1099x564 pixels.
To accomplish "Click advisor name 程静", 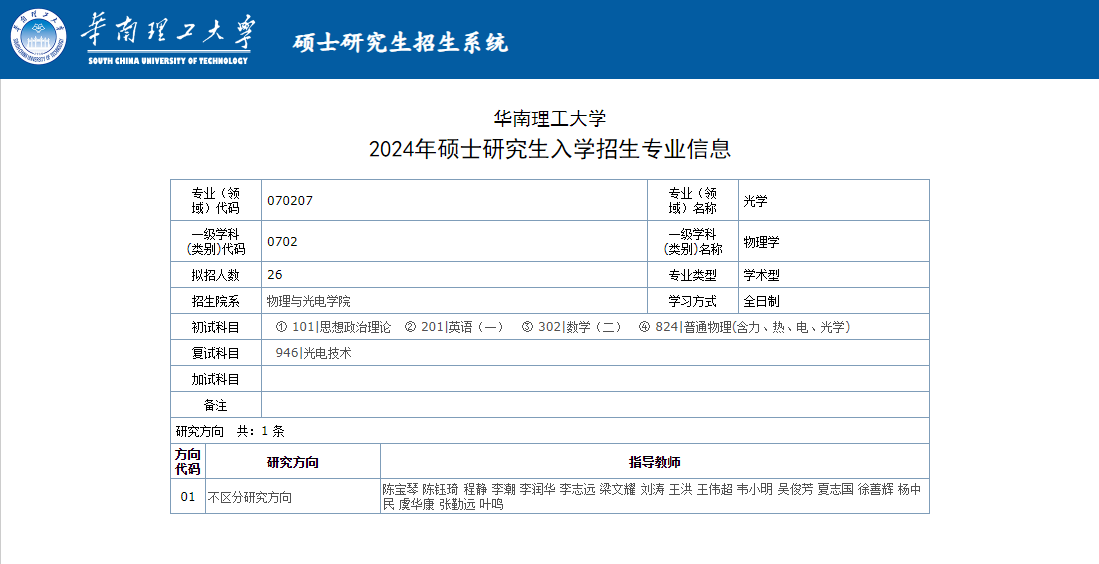I will (475, 489).
